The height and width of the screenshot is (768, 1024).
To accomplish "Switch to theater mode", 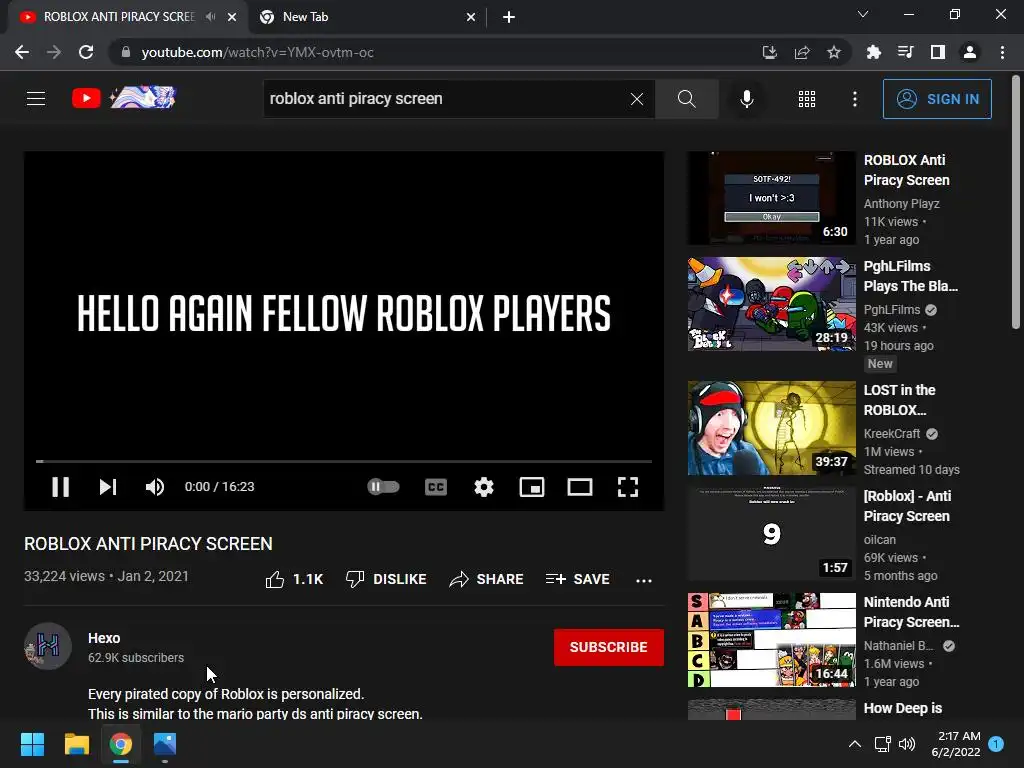I will [x=580, y=487].
